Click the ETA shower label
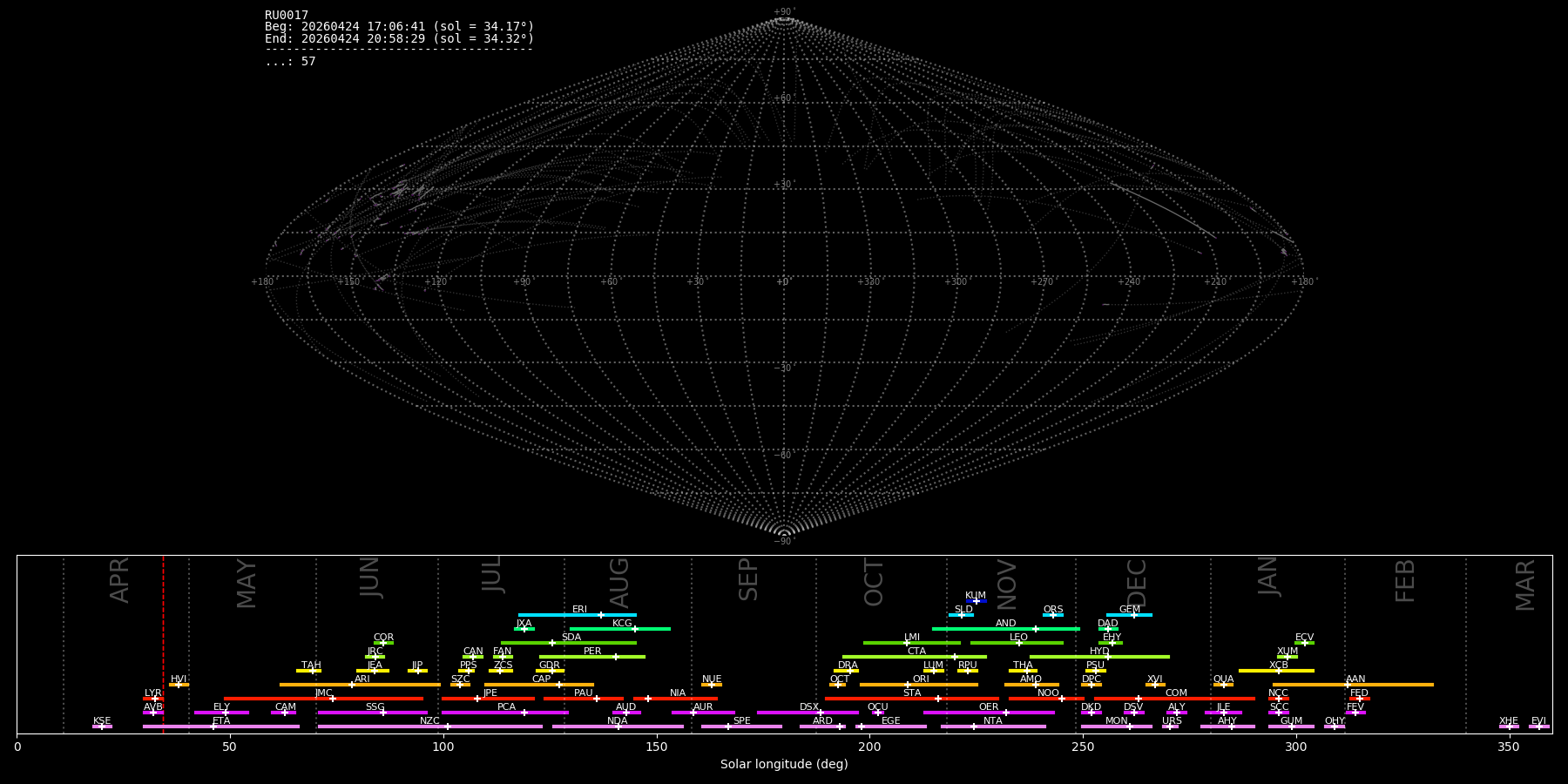The image size is (1568, 784). [221, 720]
